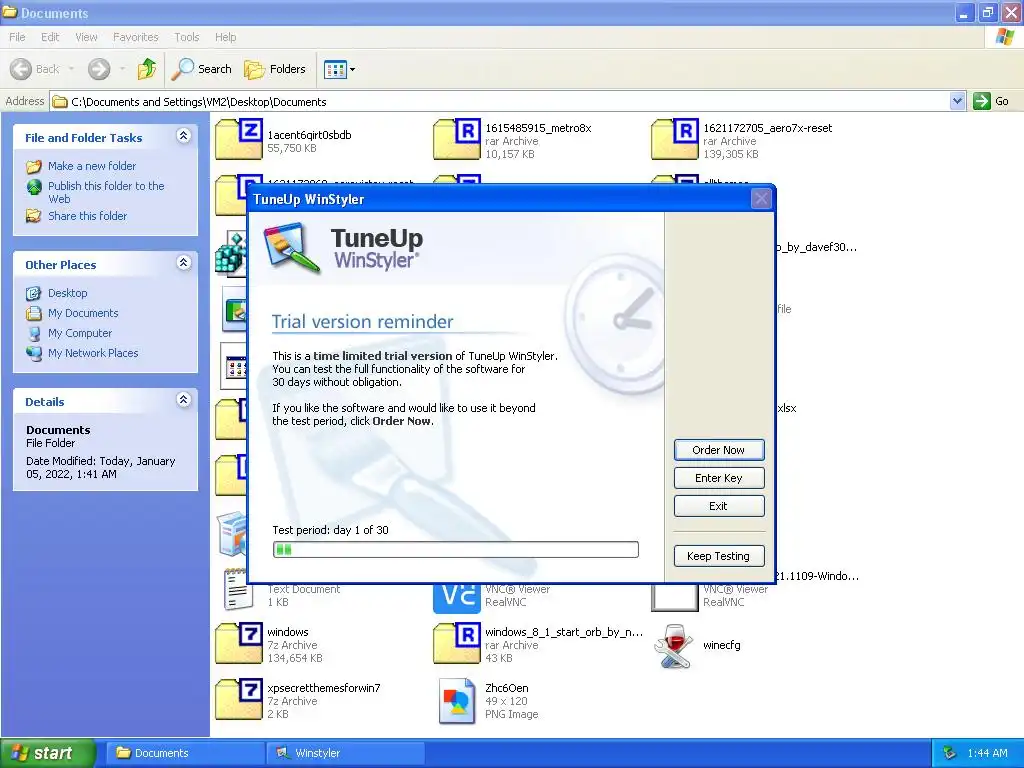Open My Documents link
This screenshot has width=1024, height=768.
83,313
